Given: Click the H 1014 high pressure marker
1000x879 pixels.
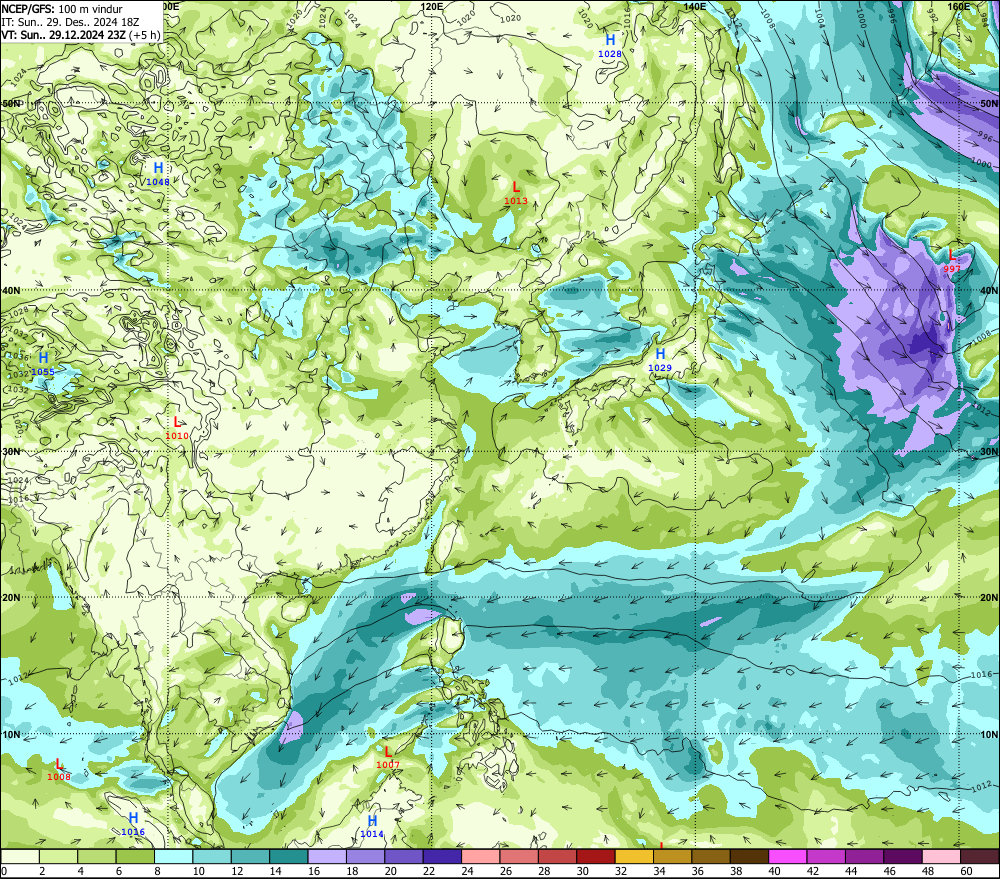Looking at the screenshot, I should [372, 827].
